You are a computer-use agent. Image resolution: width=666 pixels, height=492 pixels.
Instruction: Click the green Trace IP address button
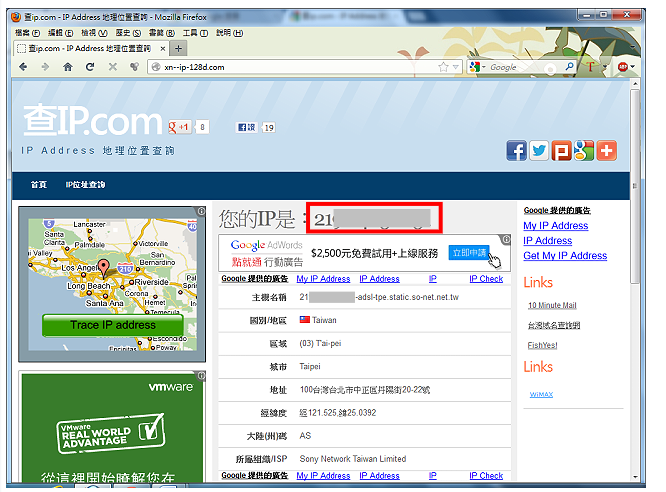113,325
